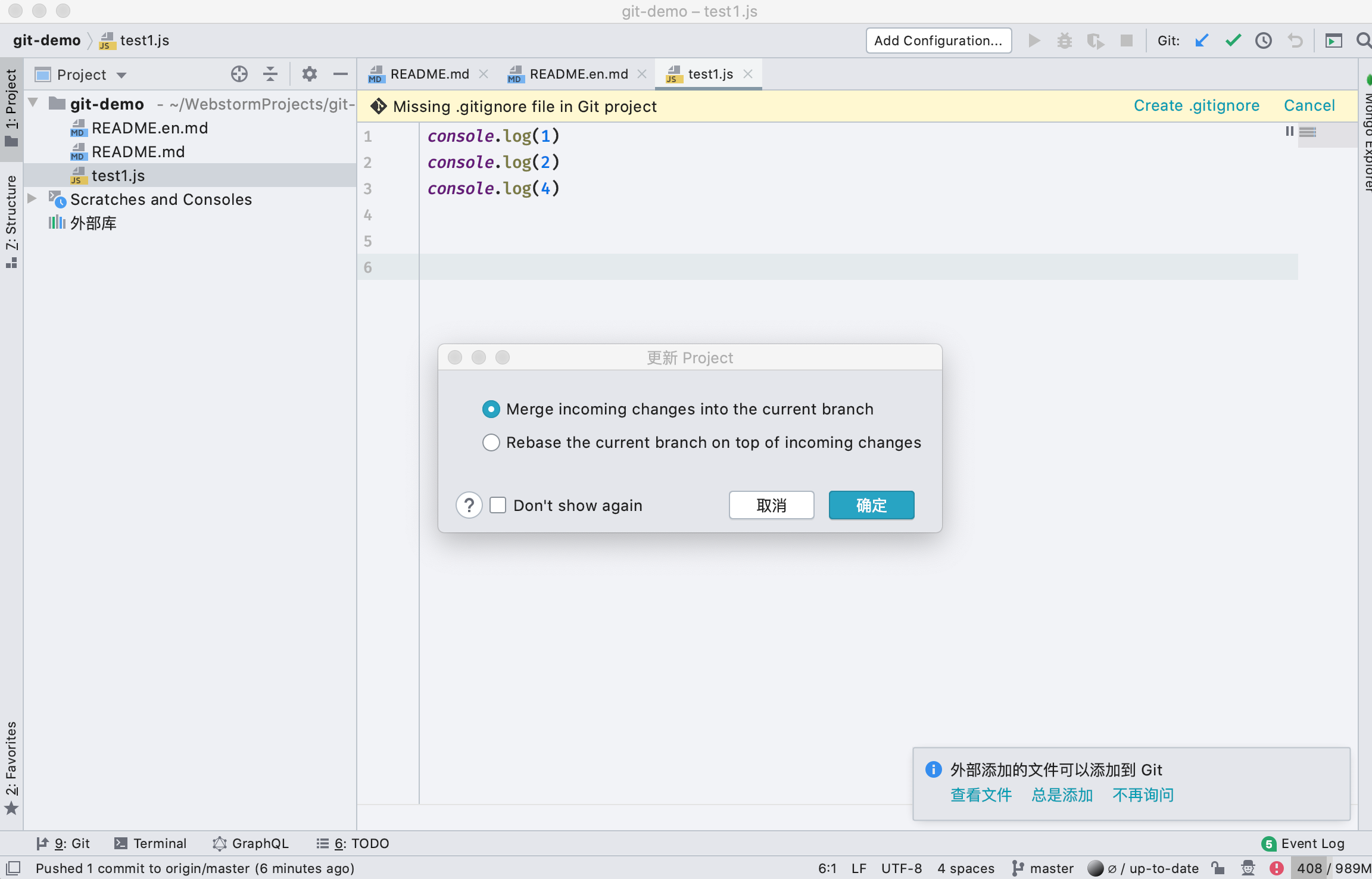This screenshot has width=1372, height=879.
Task: Click the Git Rollback arrow icon
Action: point(1295,40)
